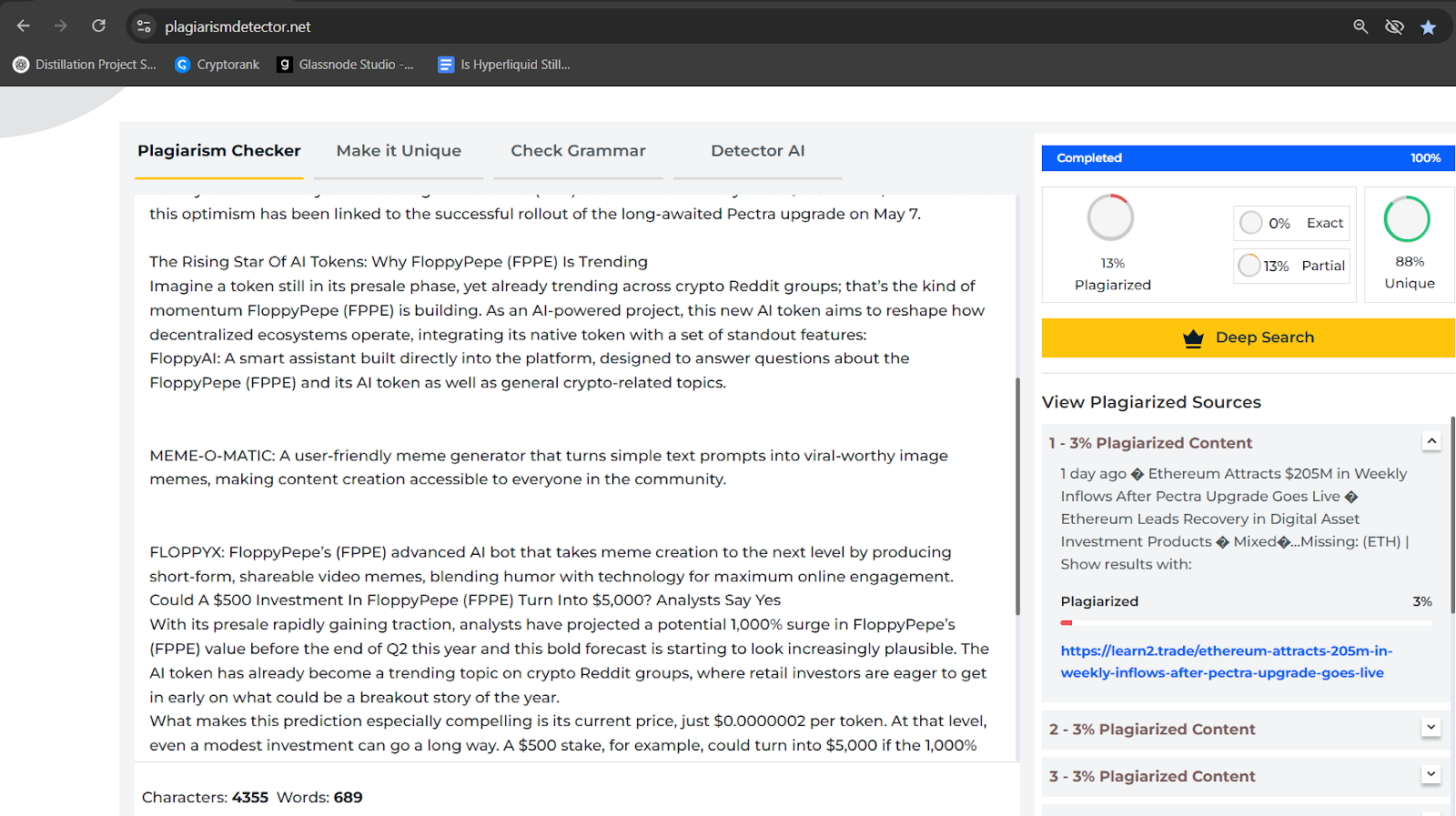This screenshot has height=816, width=1456.
Task: Switch to the Check Grammar tab
Action: 578,151
